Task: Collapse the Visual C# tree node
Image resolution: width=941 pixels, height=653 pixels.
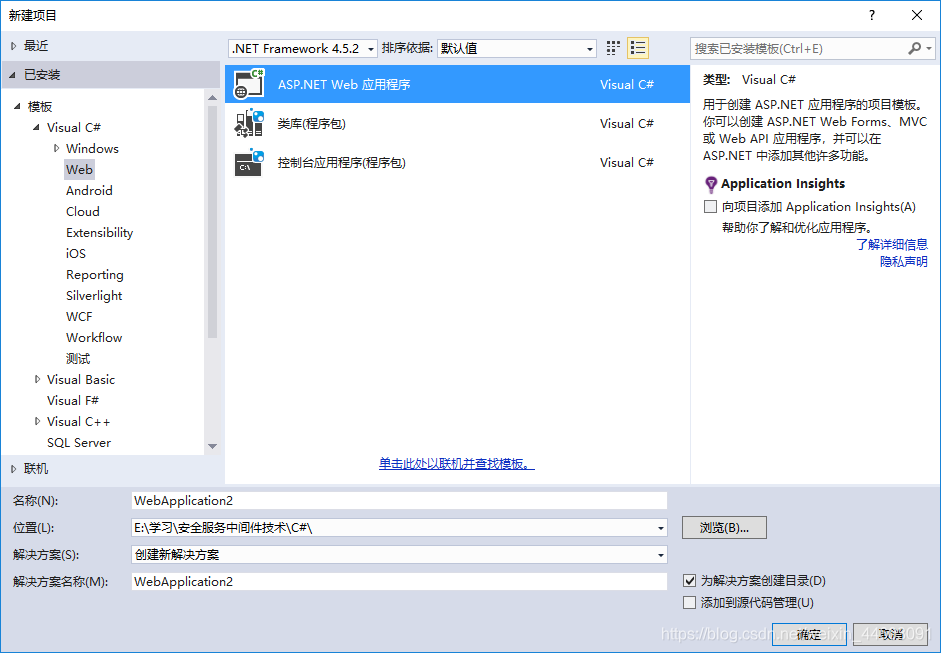Action: (x=37, y=127)
